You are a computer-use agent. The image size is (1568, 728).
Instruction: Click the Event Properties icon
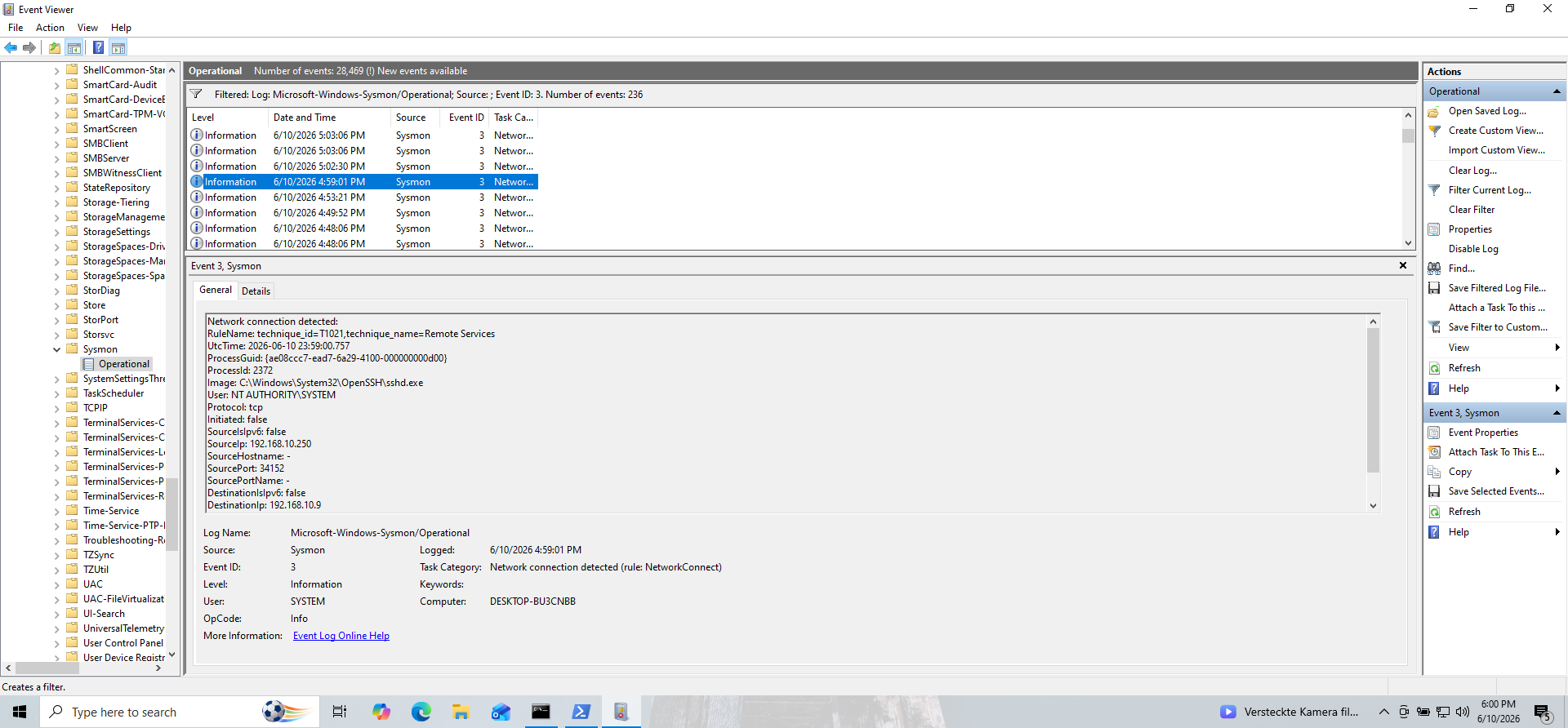pyautogui.click(x=1434, y=433)
